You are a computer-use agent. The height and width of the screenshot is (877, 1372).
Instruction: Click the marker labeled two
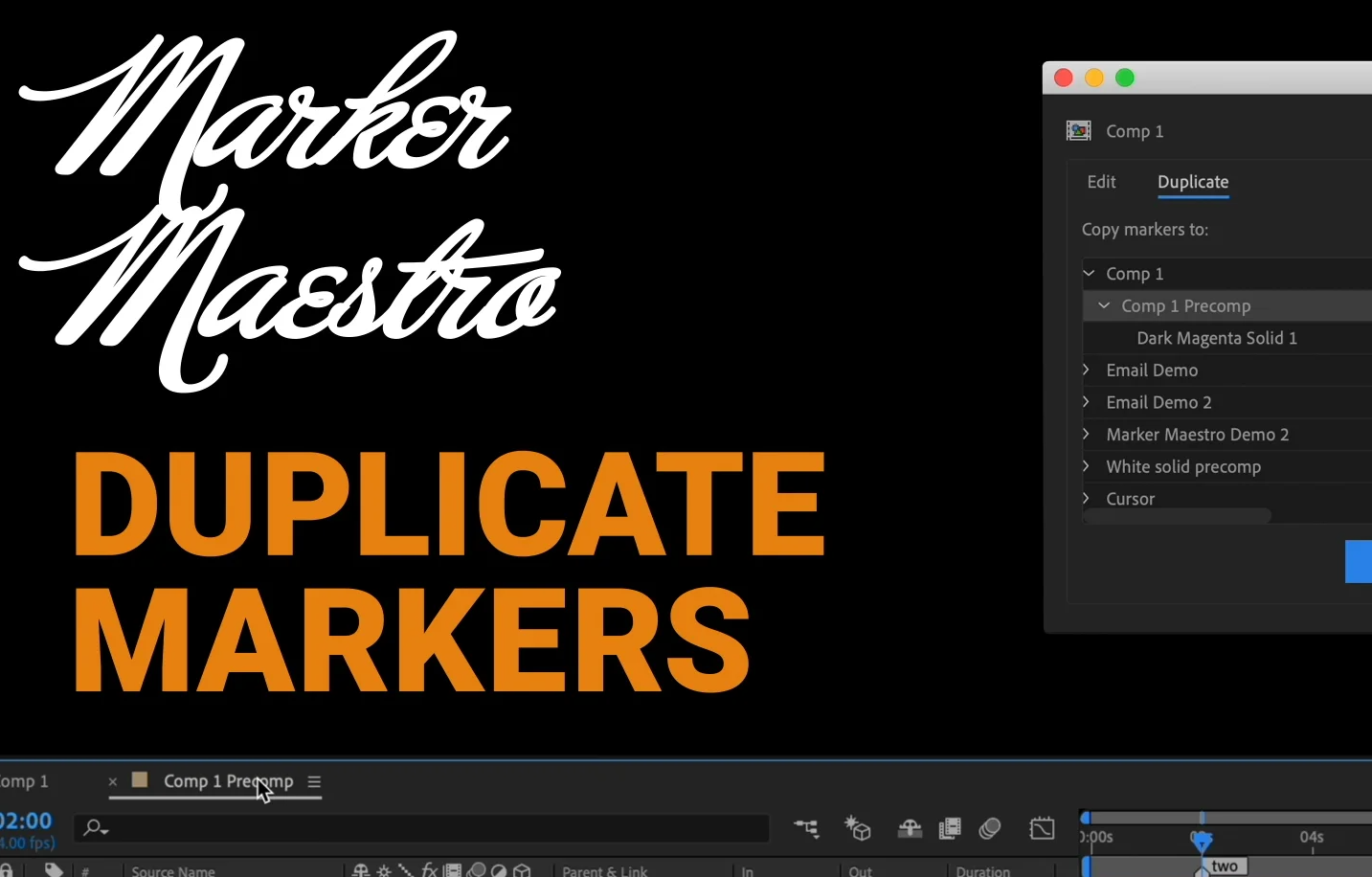(1225, 866)
